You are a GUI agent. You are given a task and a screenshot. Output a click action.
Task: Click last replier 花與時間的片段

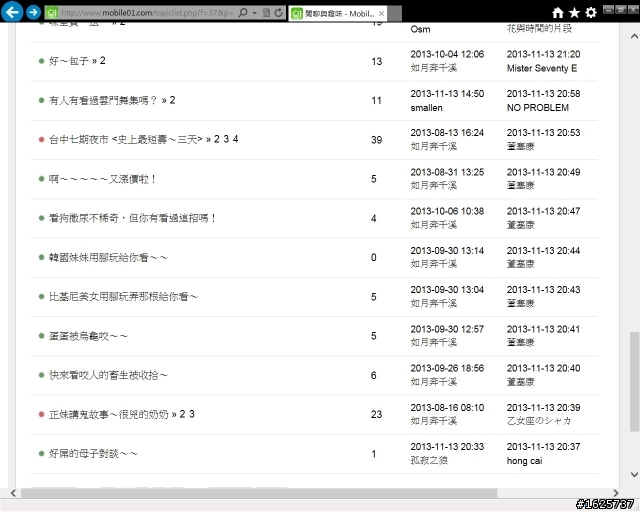click(539, 29)
